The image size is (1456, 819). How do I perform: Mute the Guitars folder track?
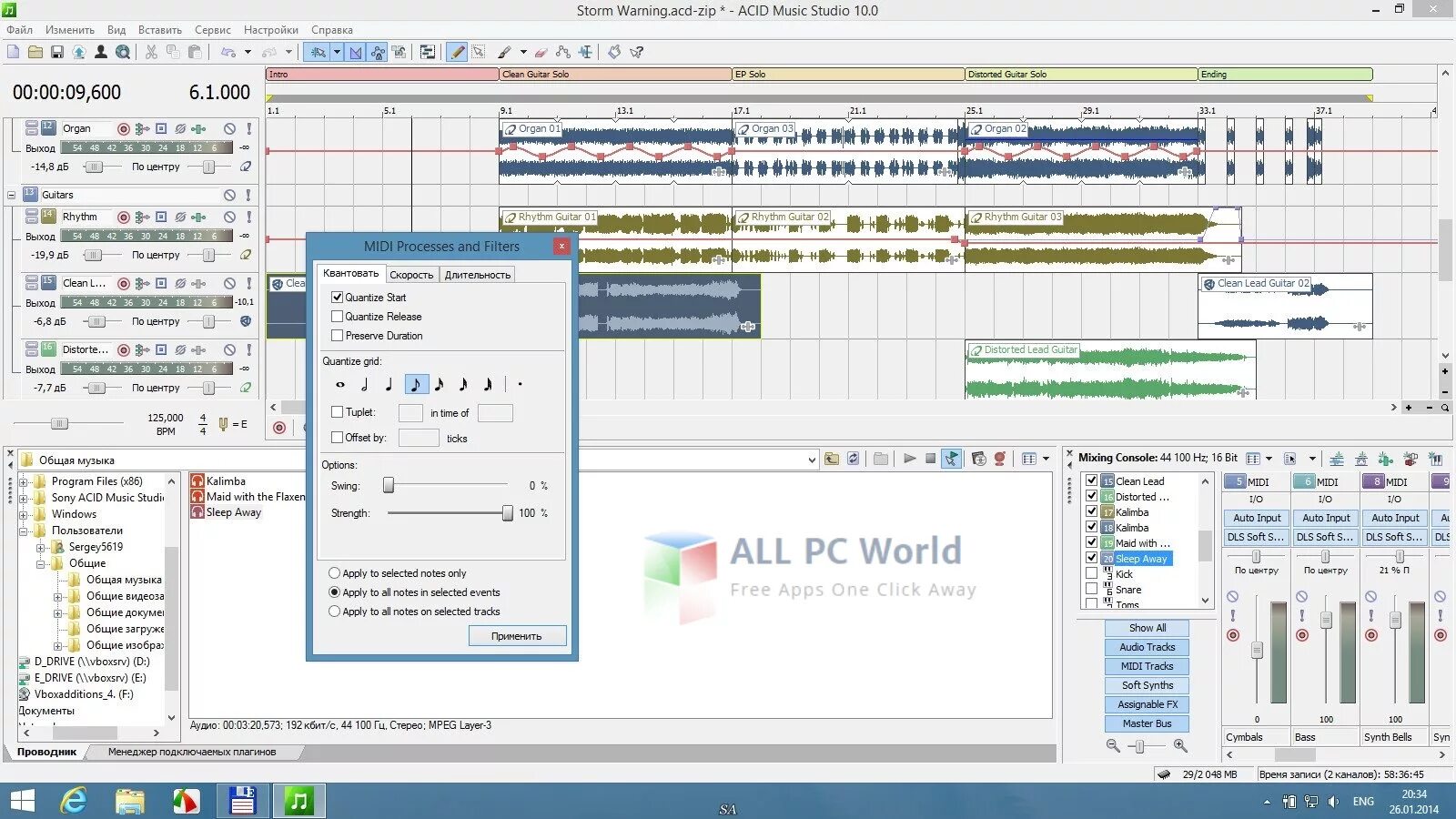click(x=230, y=195)
